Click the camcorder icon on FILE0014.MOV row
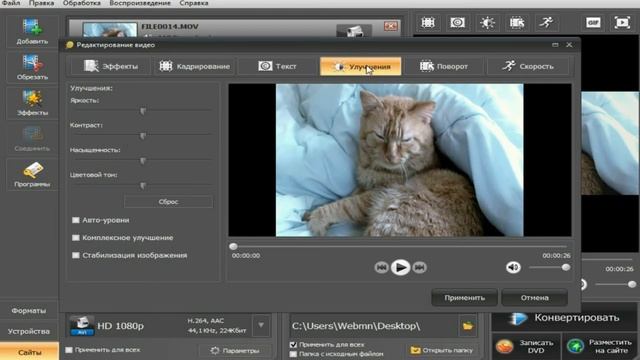This screenshot has width=640, height=360. tap(354, 31)
